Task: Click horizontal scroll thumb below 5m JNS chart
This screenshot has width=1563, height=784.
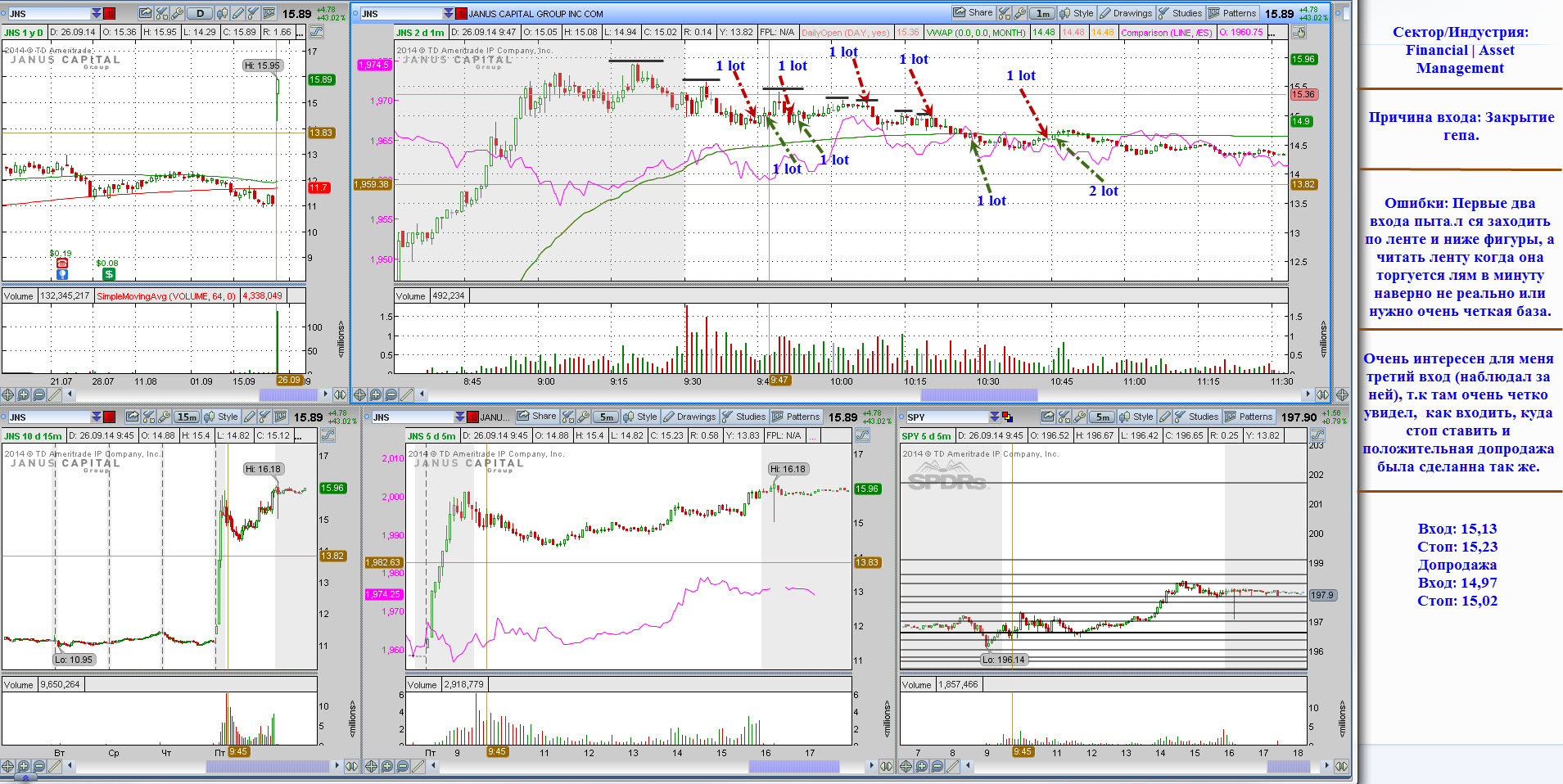Action: [794, 766]
